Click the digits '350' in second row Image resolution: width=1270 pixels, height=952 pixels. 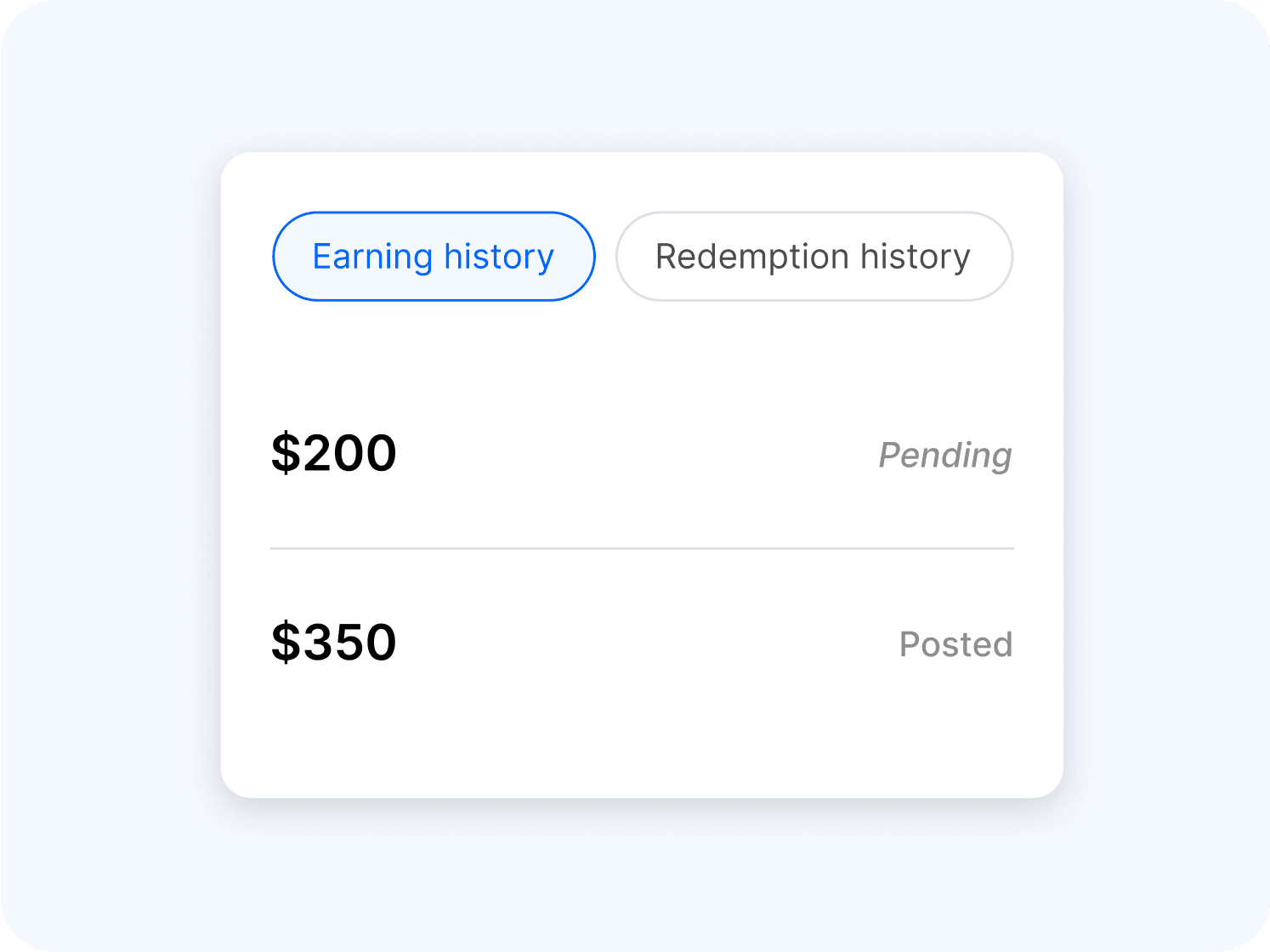[x=349, y=643]
